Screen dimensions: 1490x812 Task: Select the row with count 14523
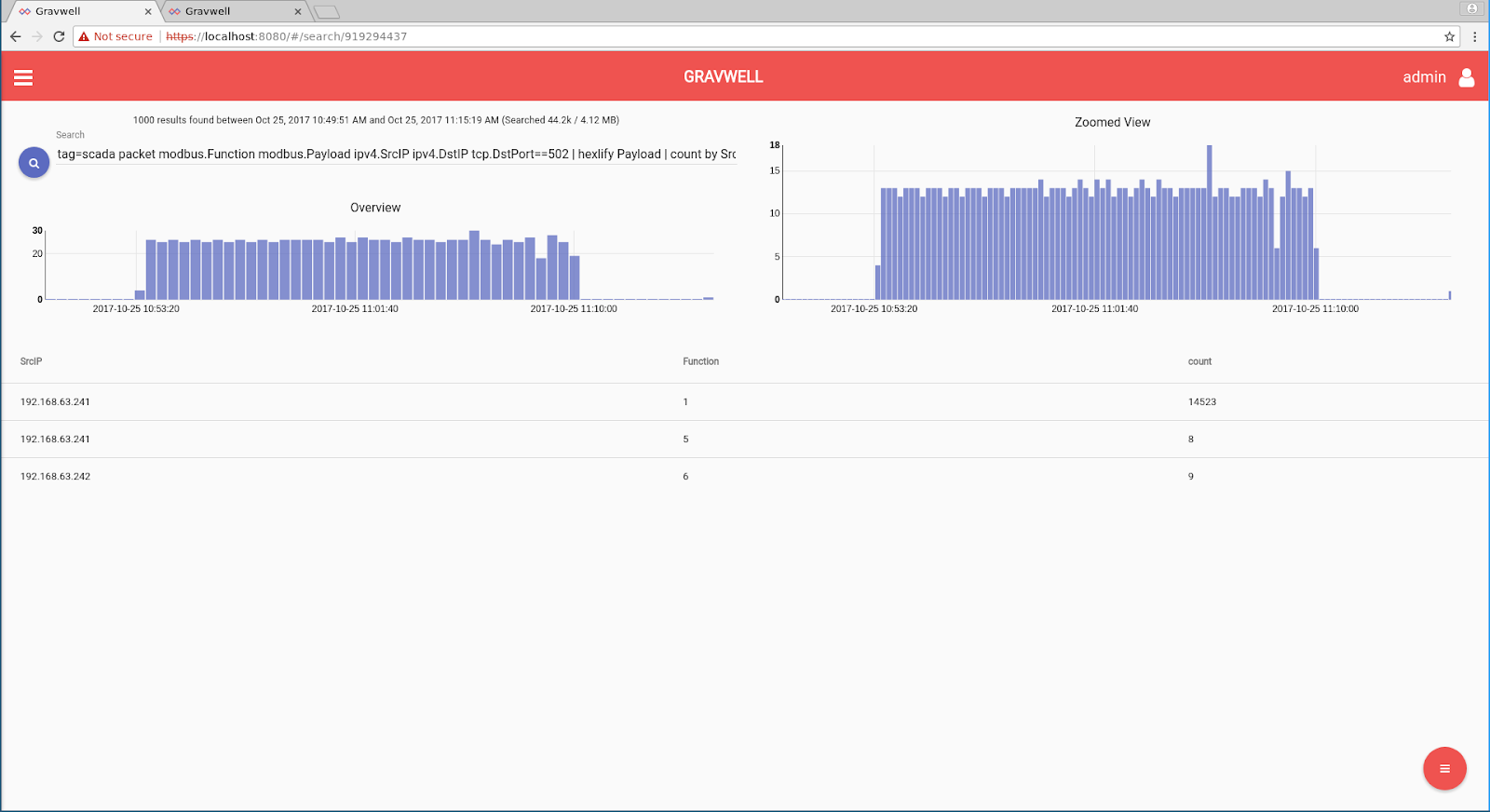744,402
